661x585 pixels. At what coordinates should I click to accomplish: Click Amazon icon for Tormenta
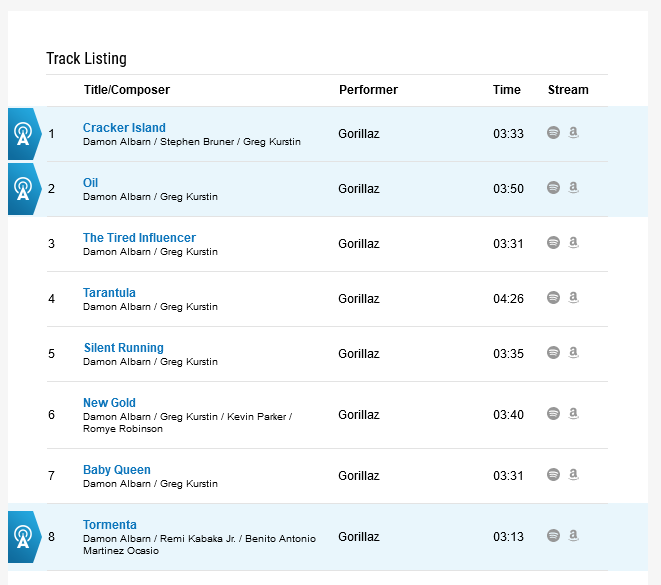[574, 535]
